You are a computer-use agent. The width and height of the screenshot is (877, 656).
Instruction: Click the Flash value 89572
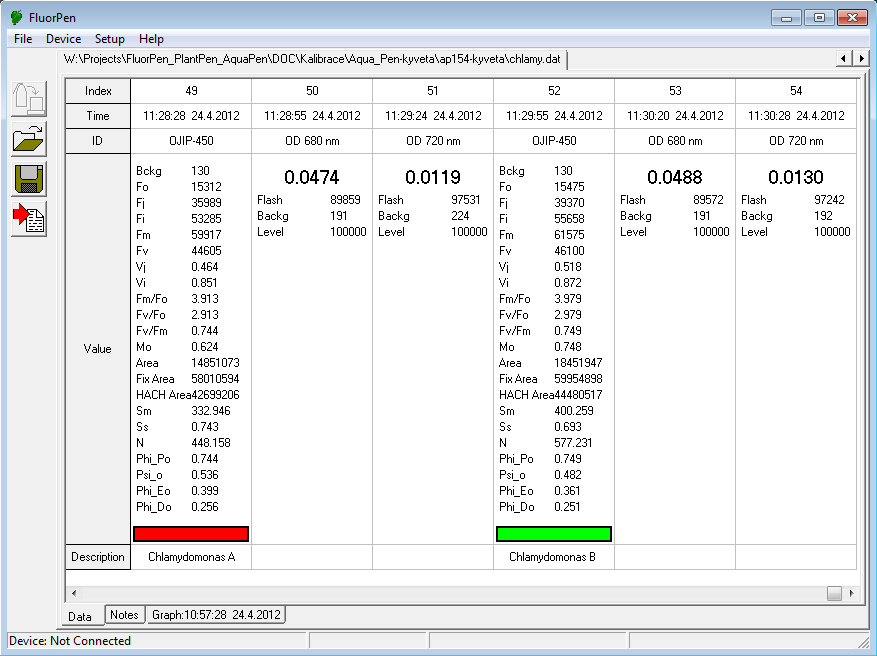(708, 200)
